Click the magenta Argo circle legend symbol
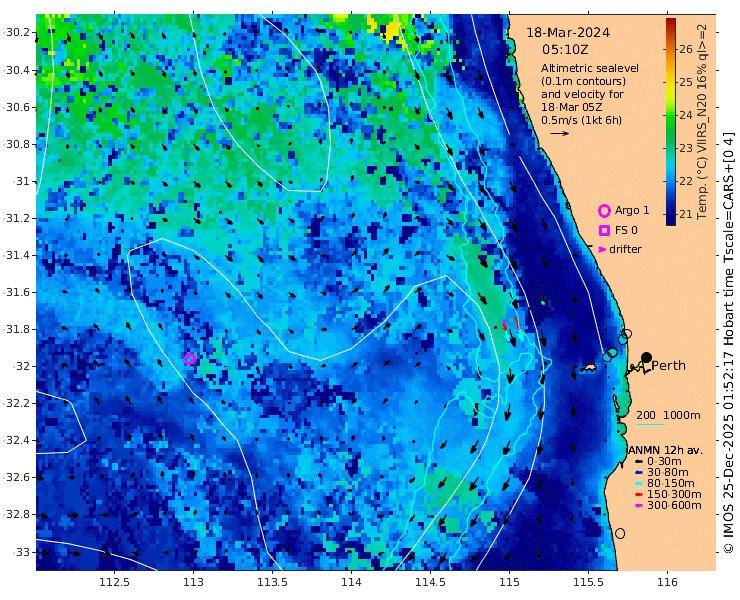740x600 pixels. pyautogui.click(x=604, y=211)
